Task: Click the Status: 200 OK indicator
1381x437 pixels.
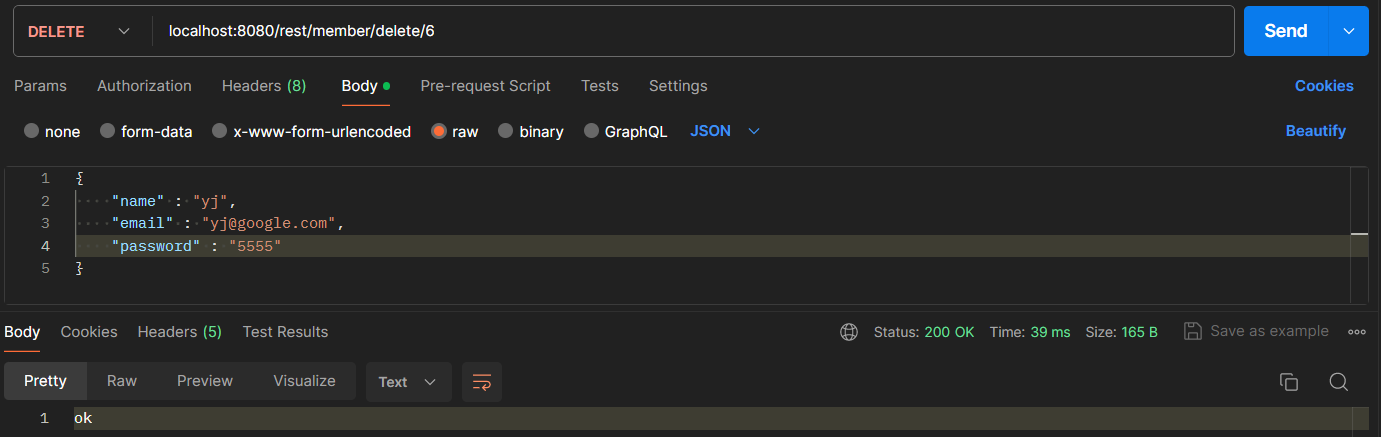Action: pos(924,332)
